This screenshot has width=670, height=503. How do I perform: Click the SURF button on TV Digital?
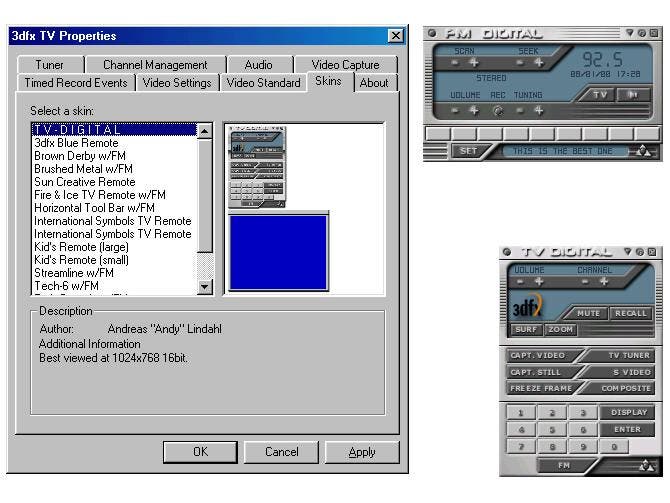[x=526, y=329]
